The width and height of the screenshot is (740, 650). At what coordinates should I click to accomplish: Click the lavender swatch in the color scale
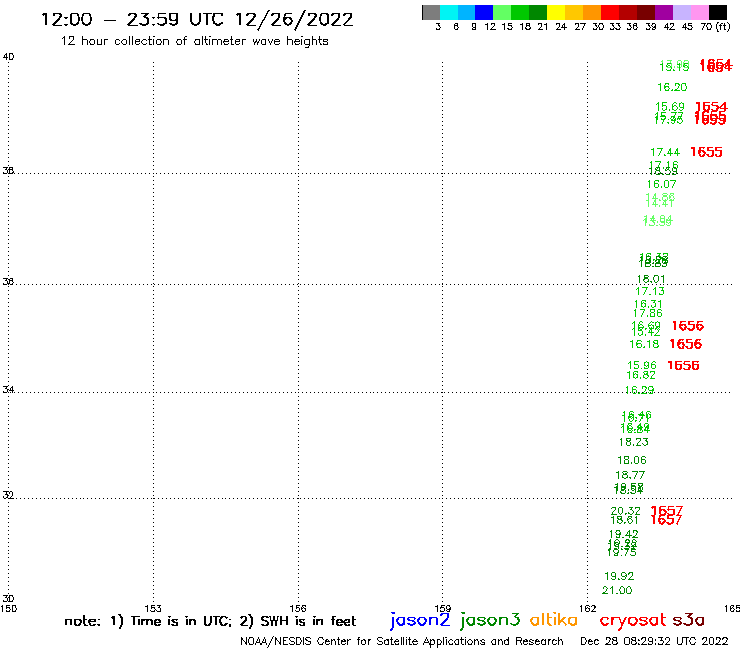click(681, 12)
